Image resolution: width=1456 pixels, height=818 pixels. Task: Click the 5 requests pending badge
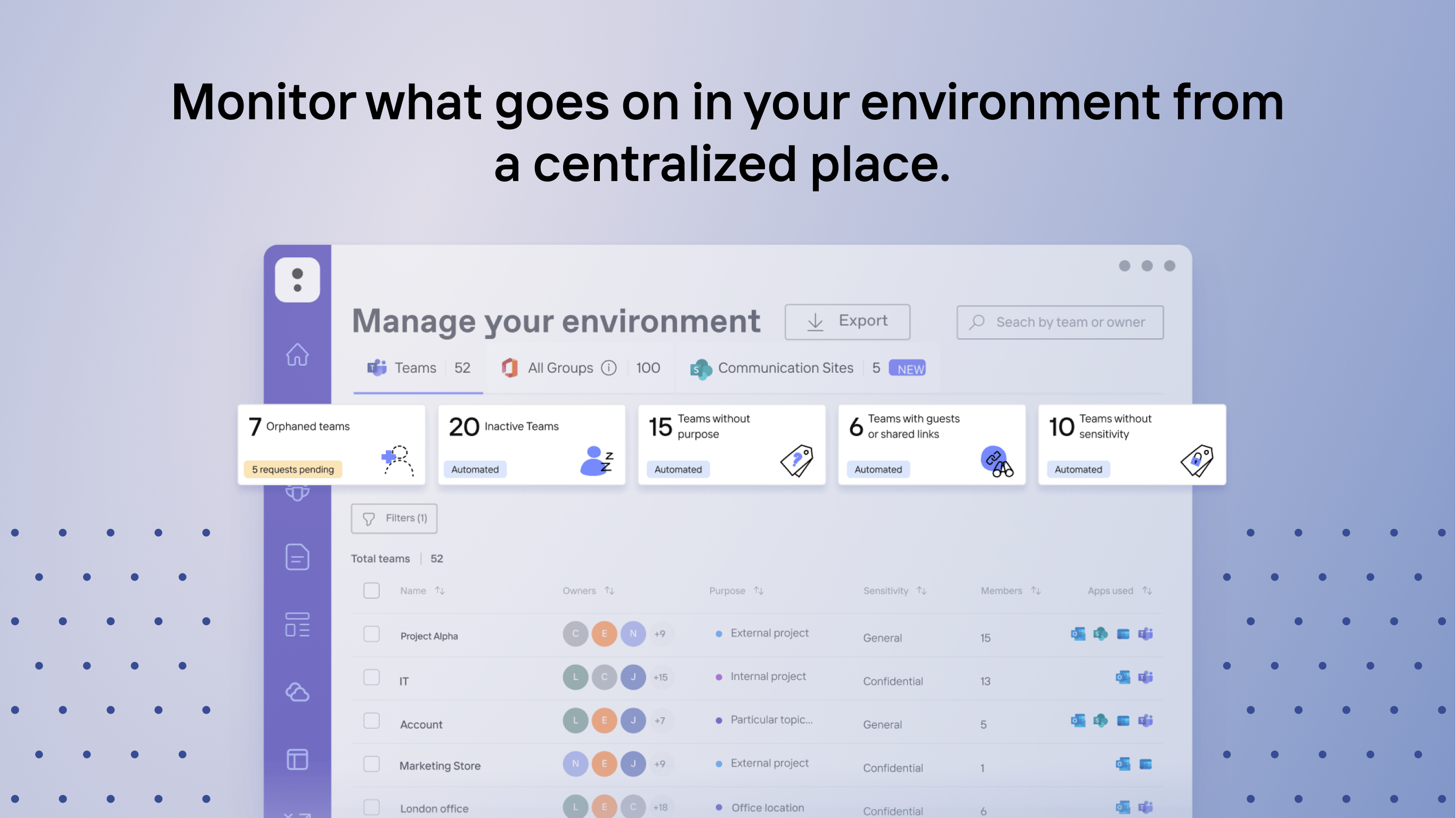[x=293, y=470]
